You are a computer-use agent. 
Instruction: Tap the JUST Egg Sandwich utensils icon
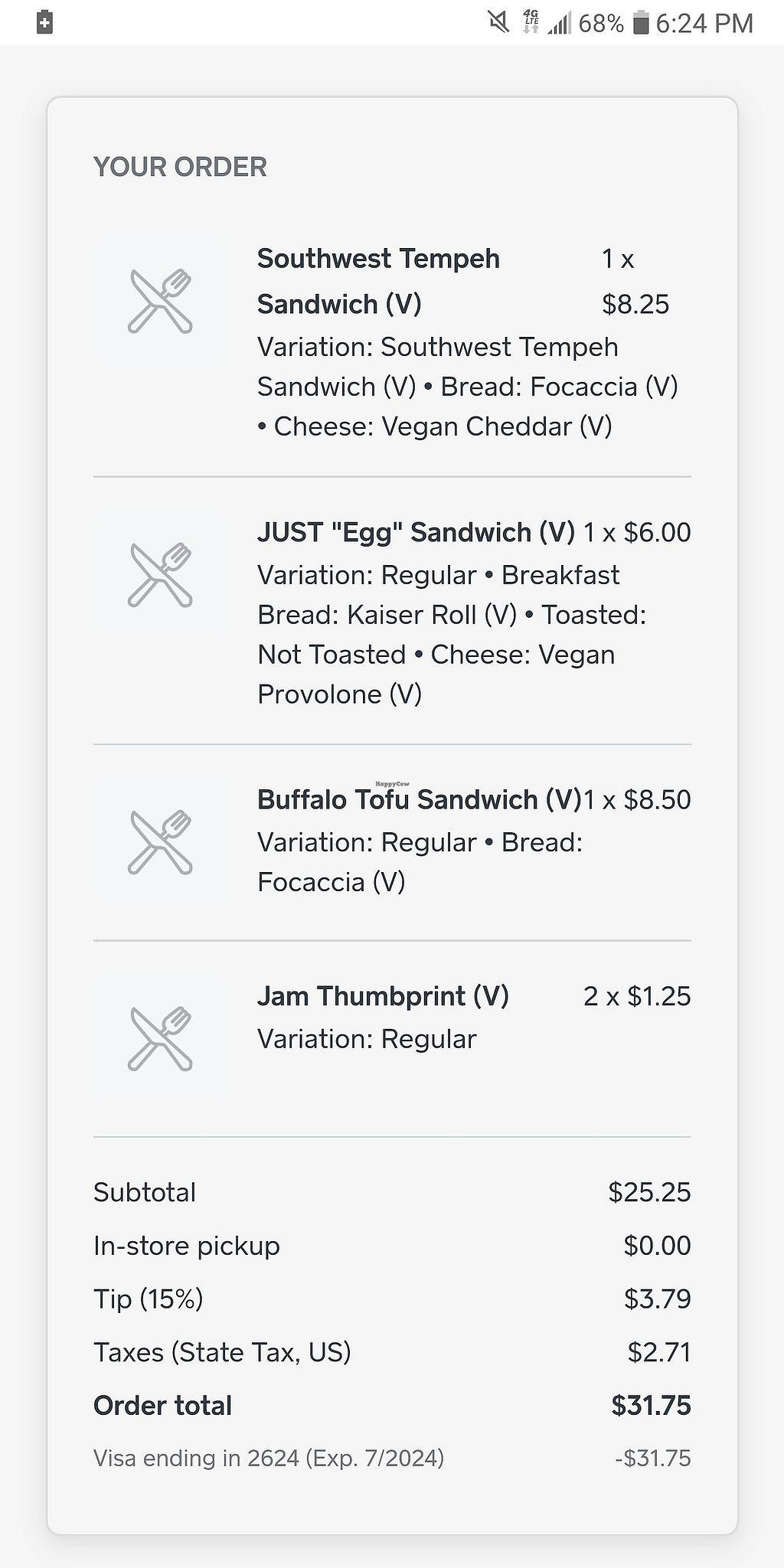click(x=160, y=575)
